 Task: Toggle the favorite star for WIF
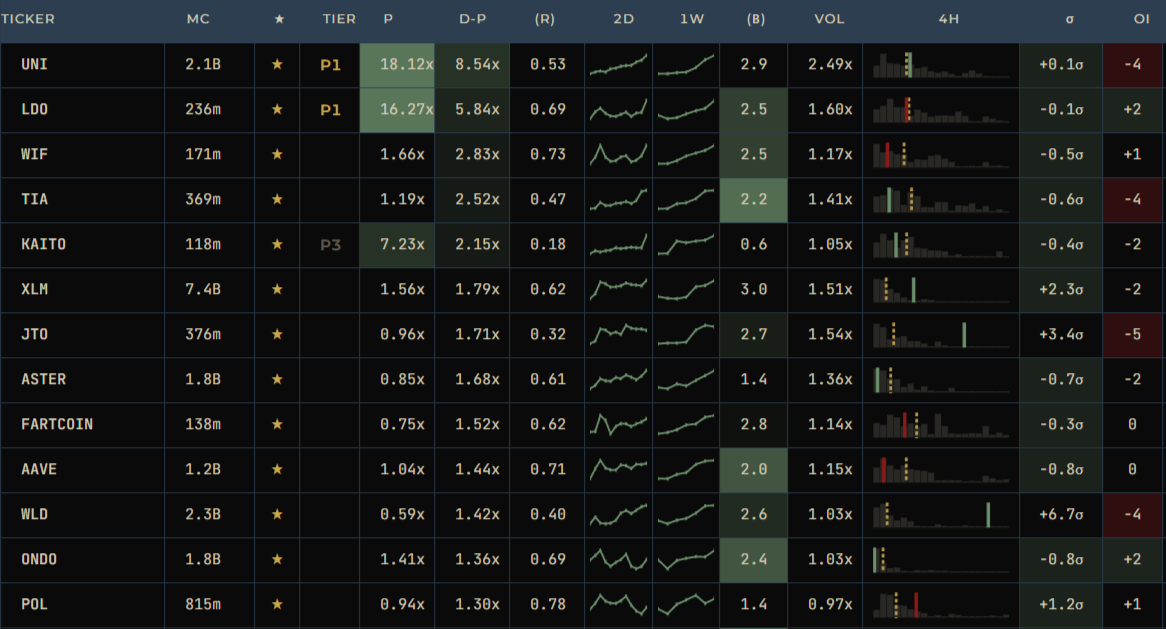coord(277,155)
